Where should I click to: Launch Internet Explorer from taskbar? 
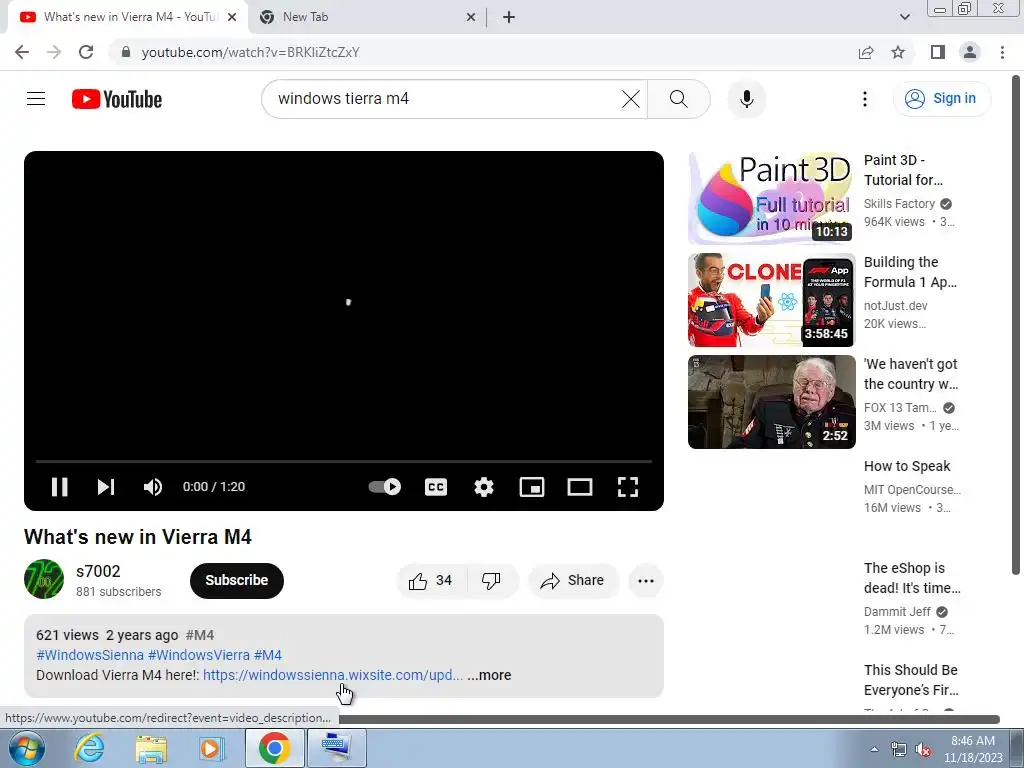click(89, 748)
